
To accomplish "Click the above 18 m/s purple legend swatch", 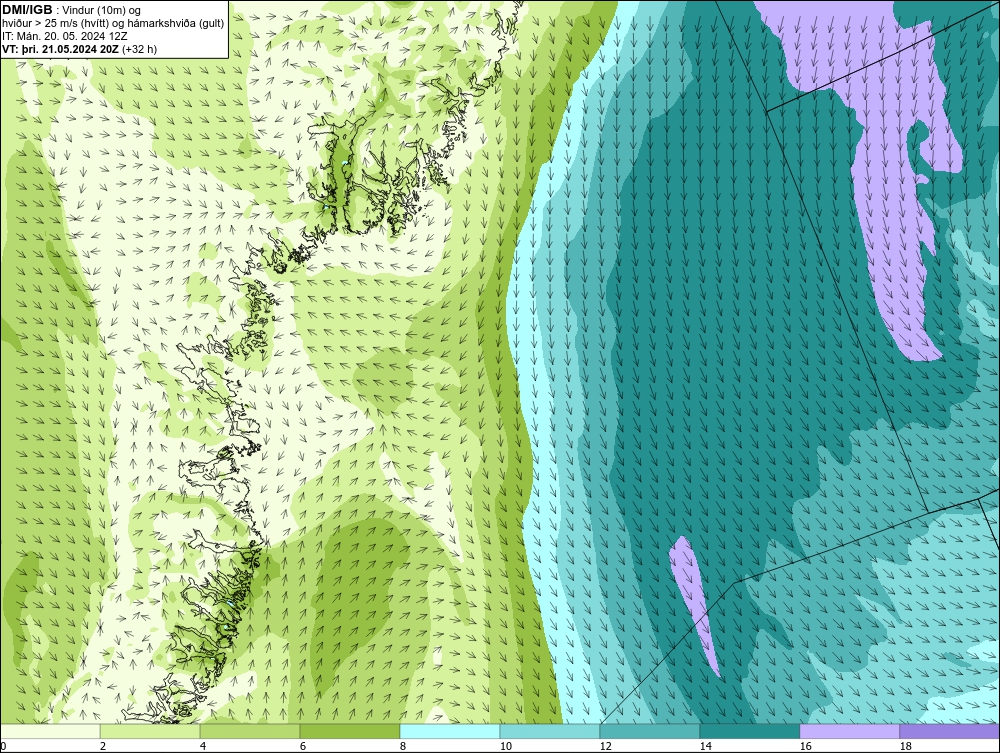I will click(950, 731).
